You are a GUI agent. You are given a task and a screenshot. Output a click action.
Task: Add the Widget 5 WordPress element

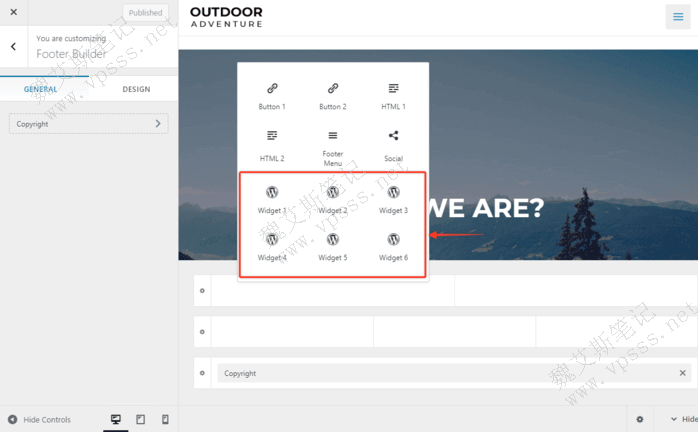[333, 247]
